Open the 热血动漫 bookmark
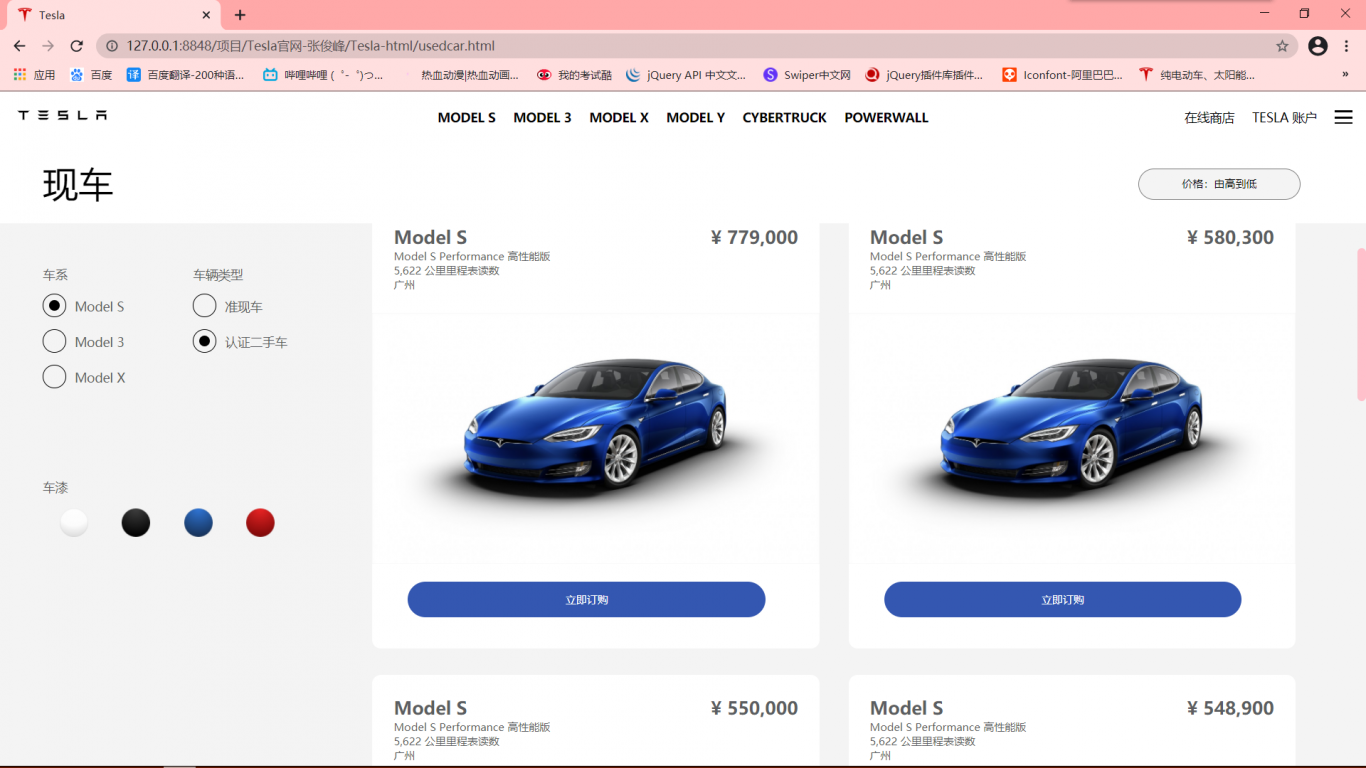The image size is (1366, 768). (460, 75)
